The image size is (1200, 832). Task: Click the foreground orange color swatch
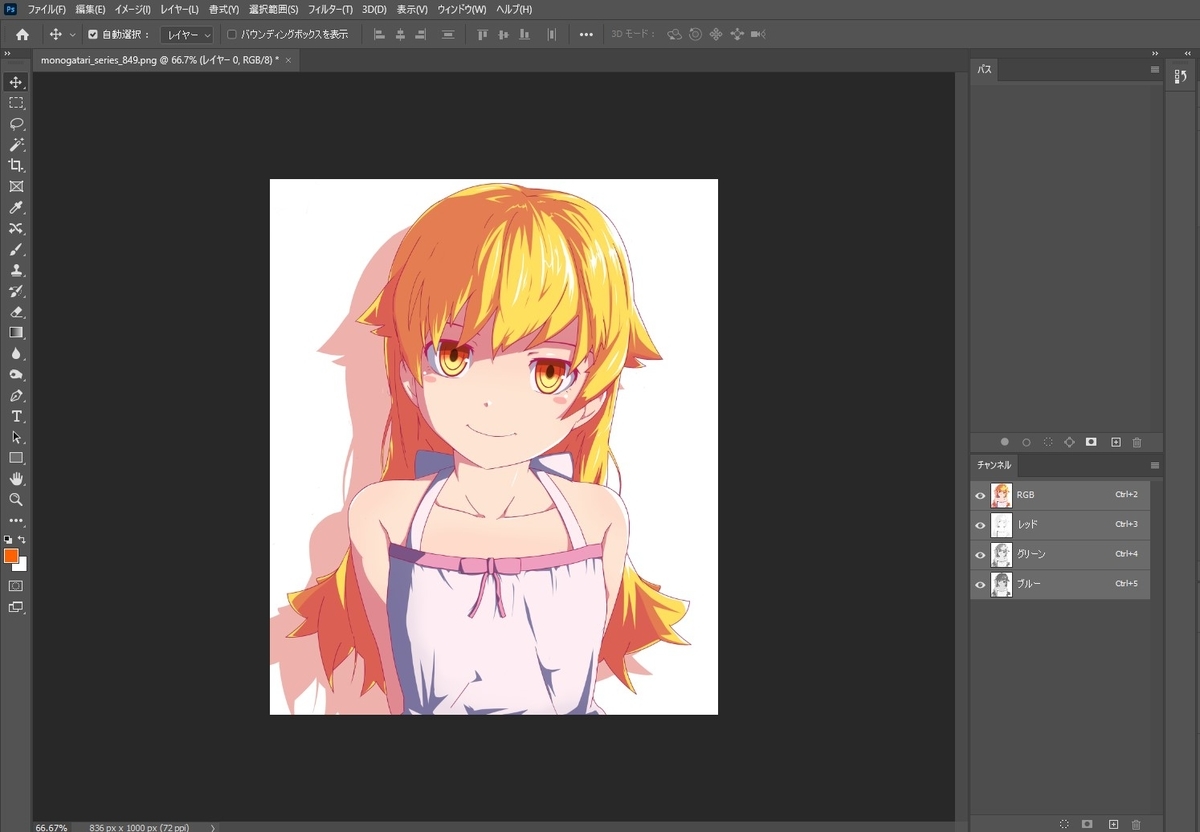tap(11, 556)
